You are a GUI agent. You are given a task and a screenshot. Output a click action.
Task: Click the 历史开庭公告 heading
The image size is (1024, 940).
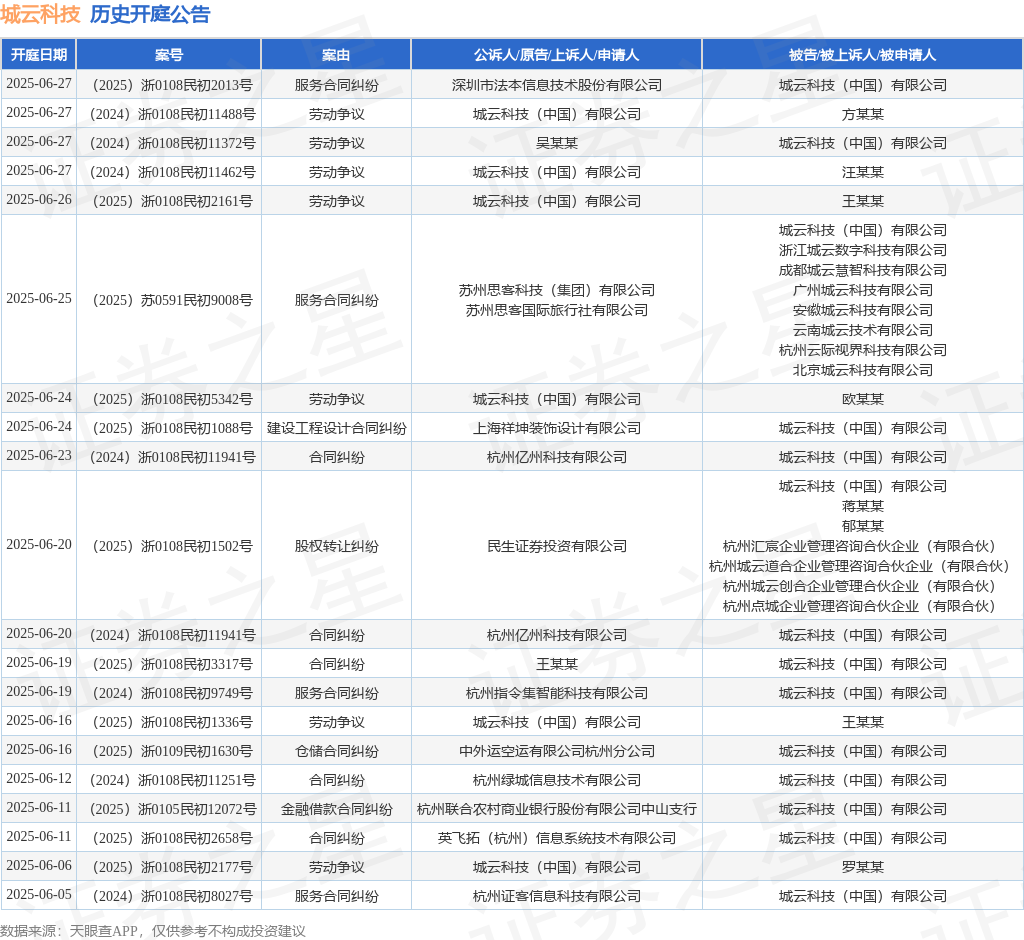tap(150, 14)
